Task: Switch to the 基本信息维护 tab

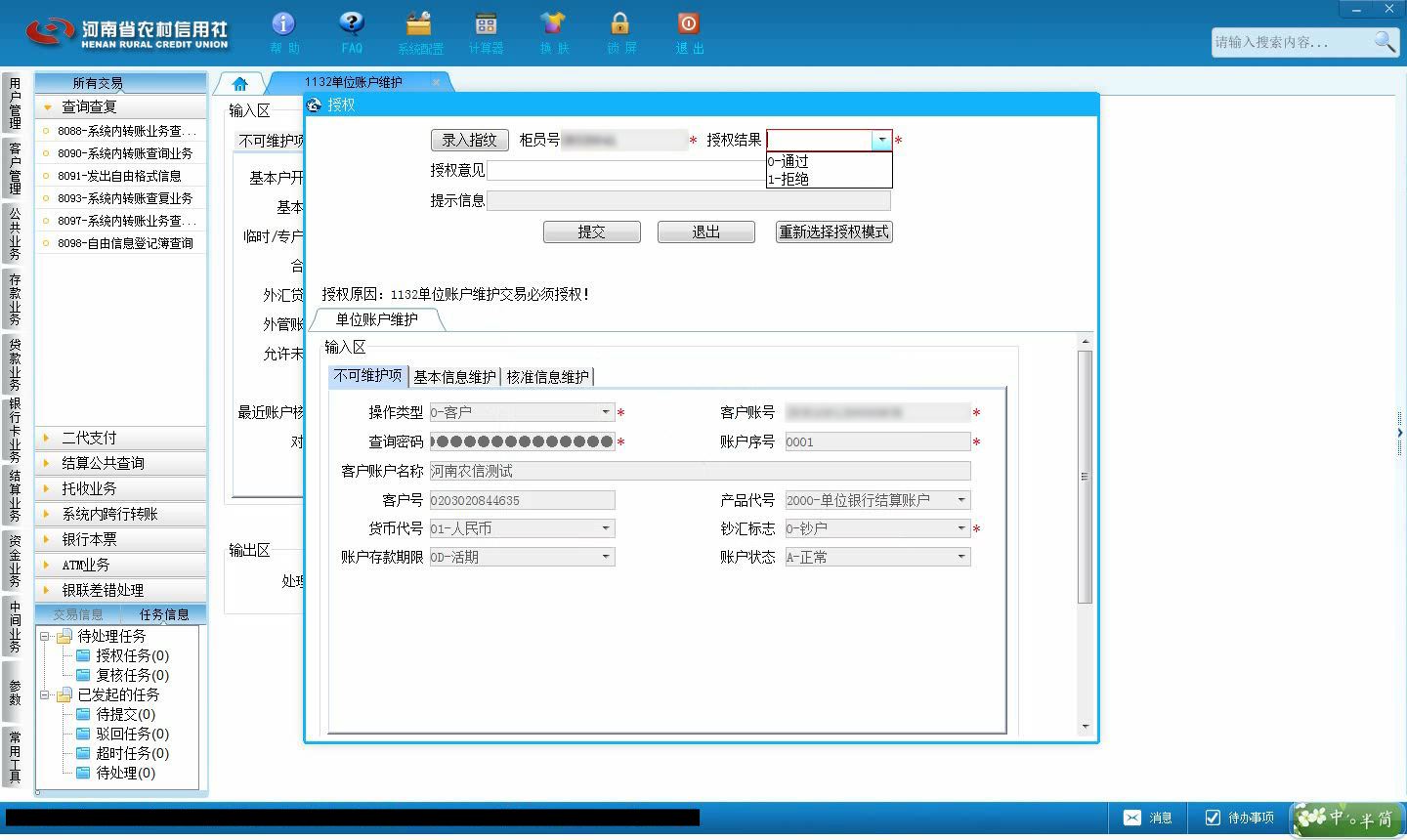Action: coord(454,377)
